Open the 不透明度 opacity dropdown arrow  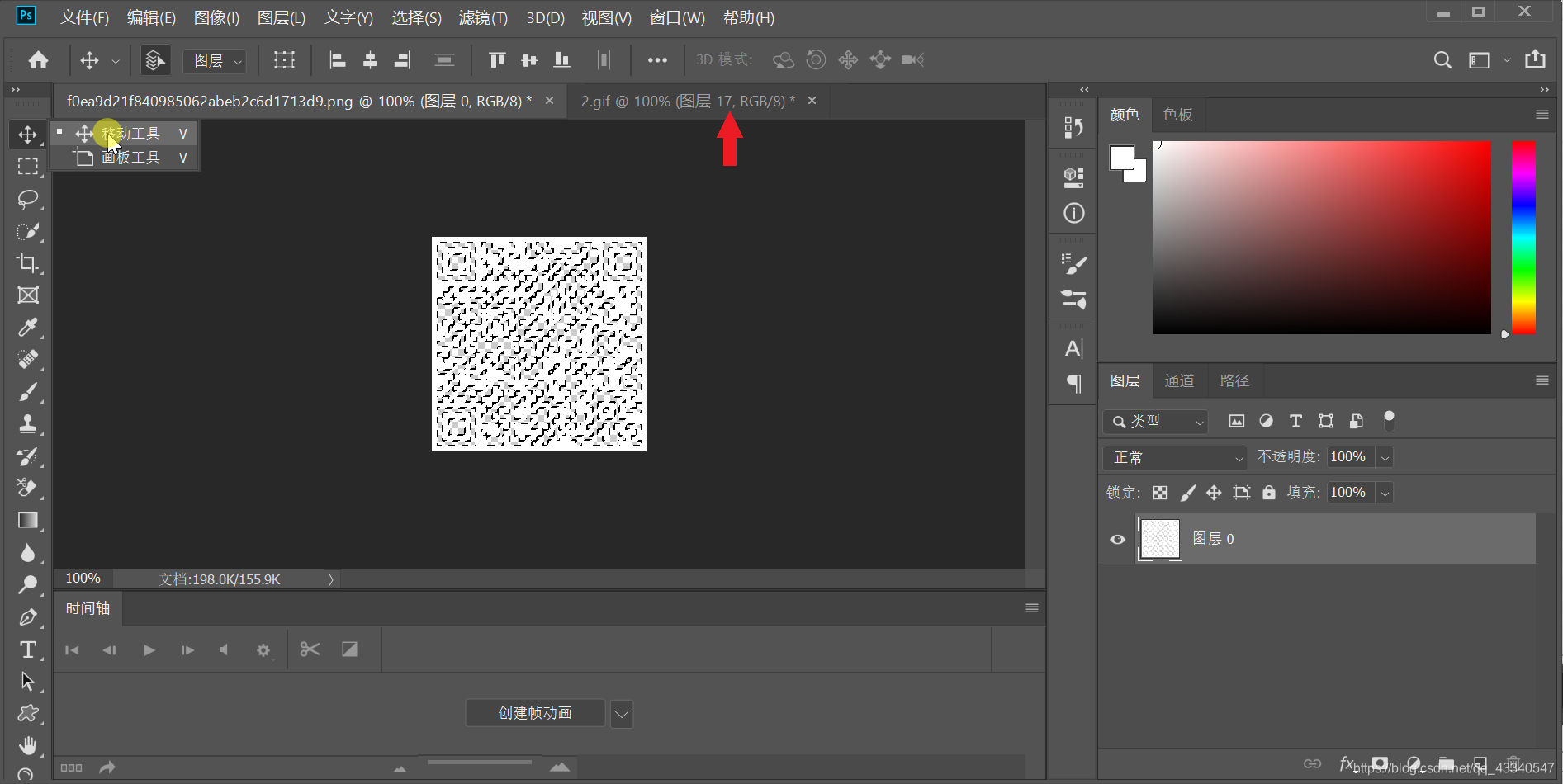[1385, 457]
